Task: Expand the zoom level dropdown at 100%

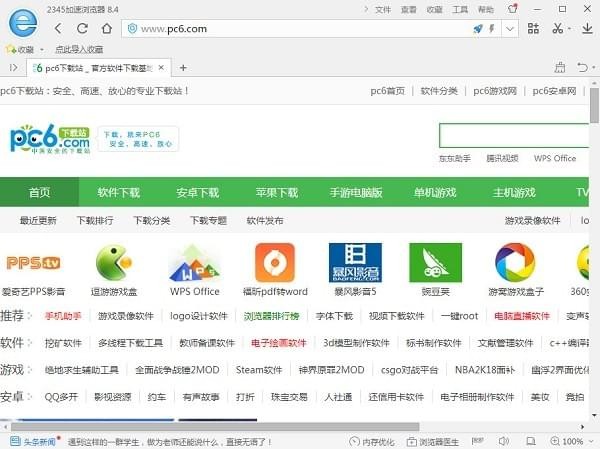Action: point(589,441)
